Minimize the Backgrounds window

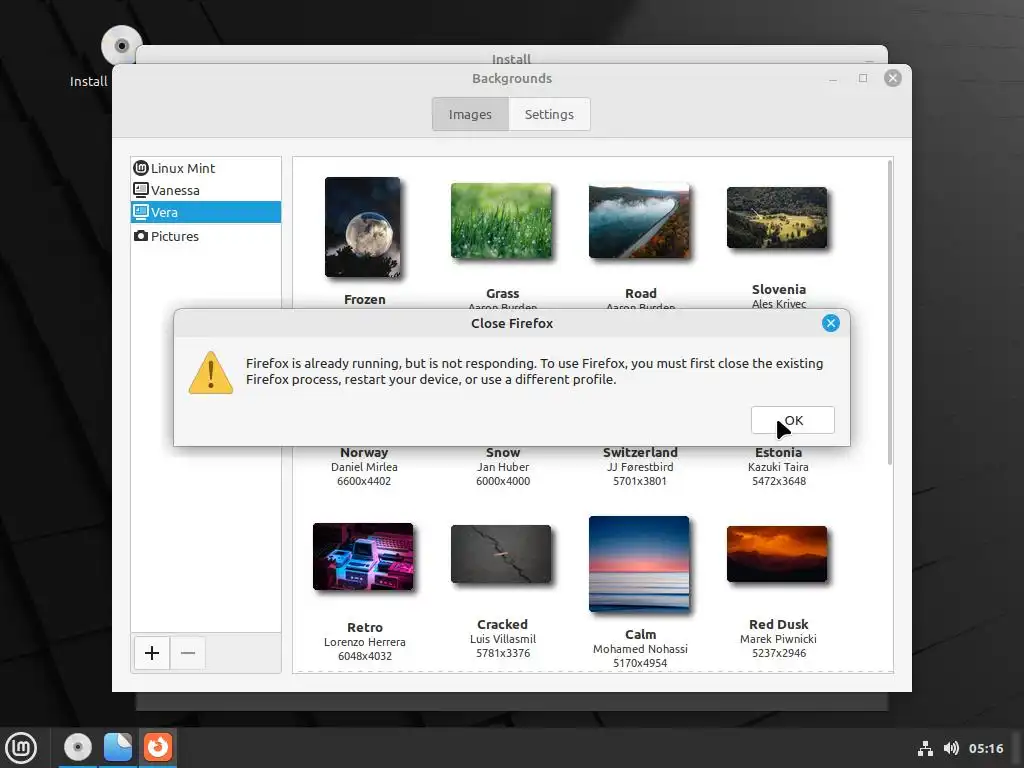833,79
